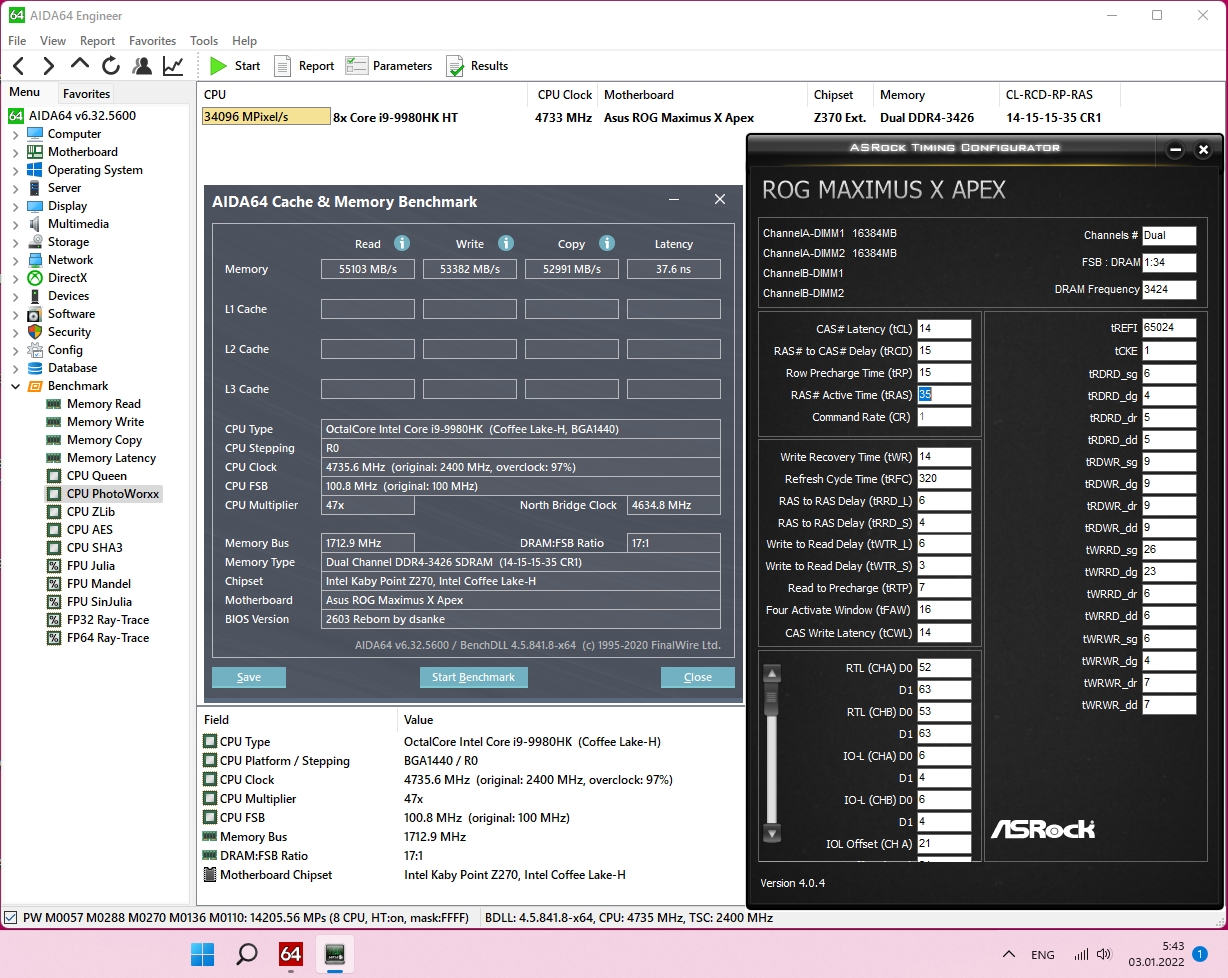Show hidden tray icons chevron
Viewport: 1228px width, 978px height.
click(1008, 954)
